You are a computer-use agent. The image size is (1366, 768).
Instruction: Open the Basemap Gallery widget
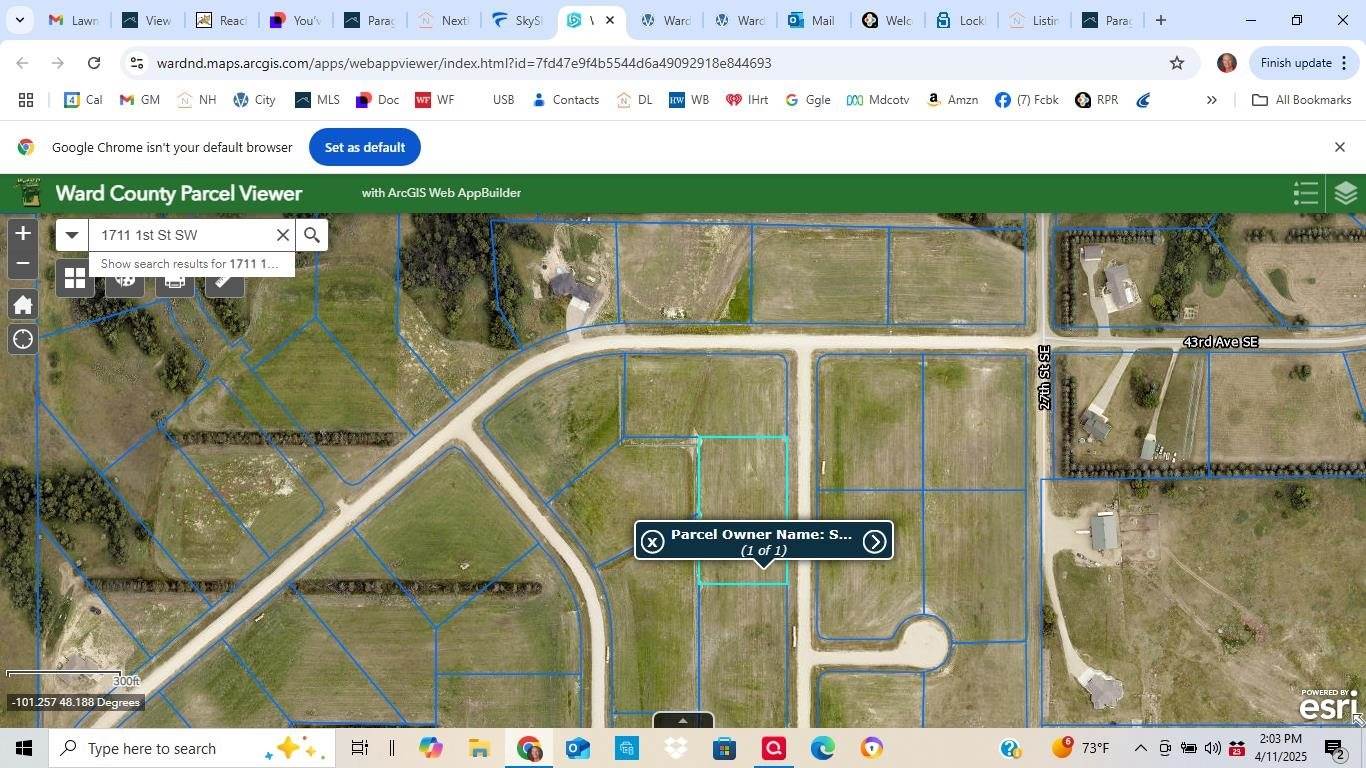(x=75, y=279)
